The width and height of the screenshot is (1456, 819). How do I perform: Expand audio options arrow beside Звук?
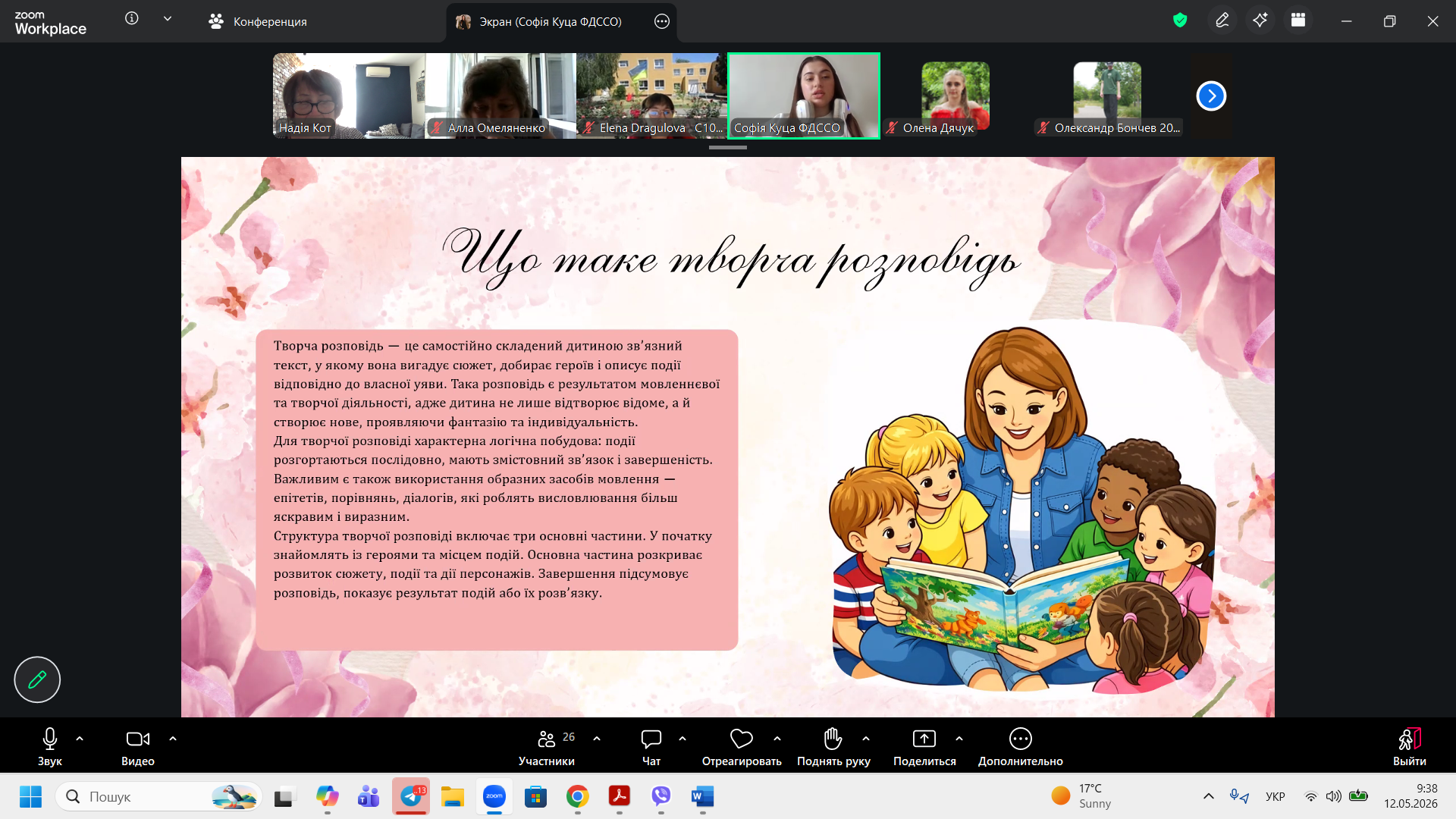(80, 739)
